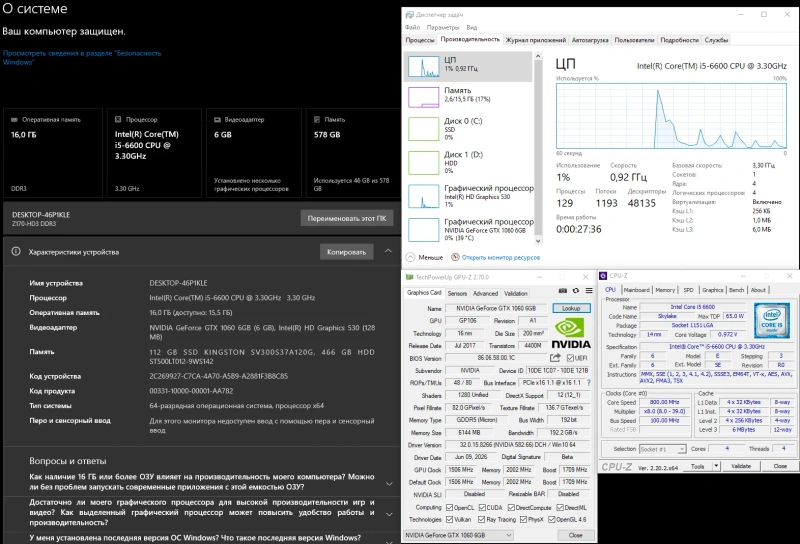Click the NVIDIA logo in GPU-Z
This screenshot has width=800, height=544.
point(571,334)
